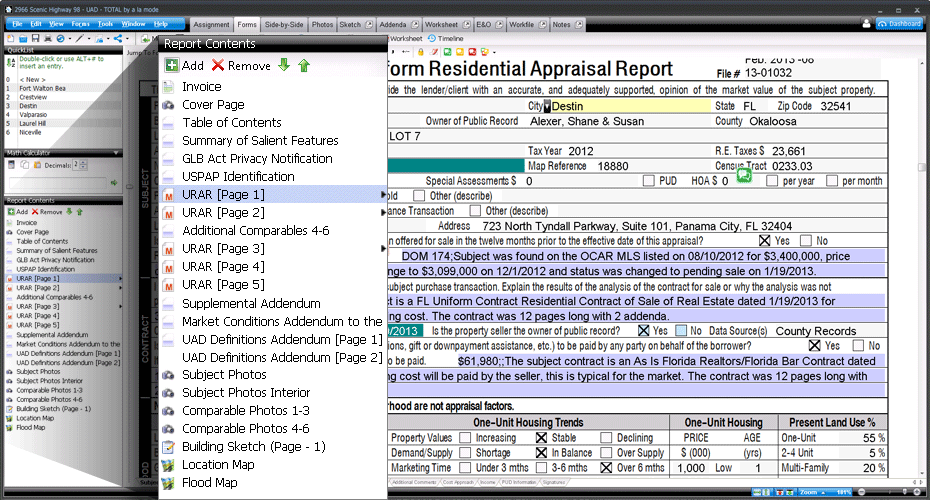Click the red X Remove icon in Report Contents popup
The height and width of the screenshot is (500, 930).
tap(218, 65)
